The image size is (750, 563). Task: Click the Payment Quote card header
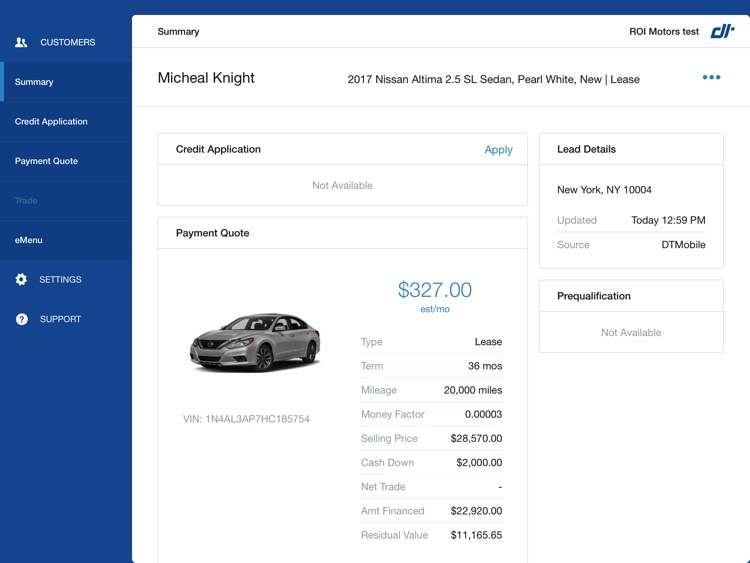click(342, 233)
